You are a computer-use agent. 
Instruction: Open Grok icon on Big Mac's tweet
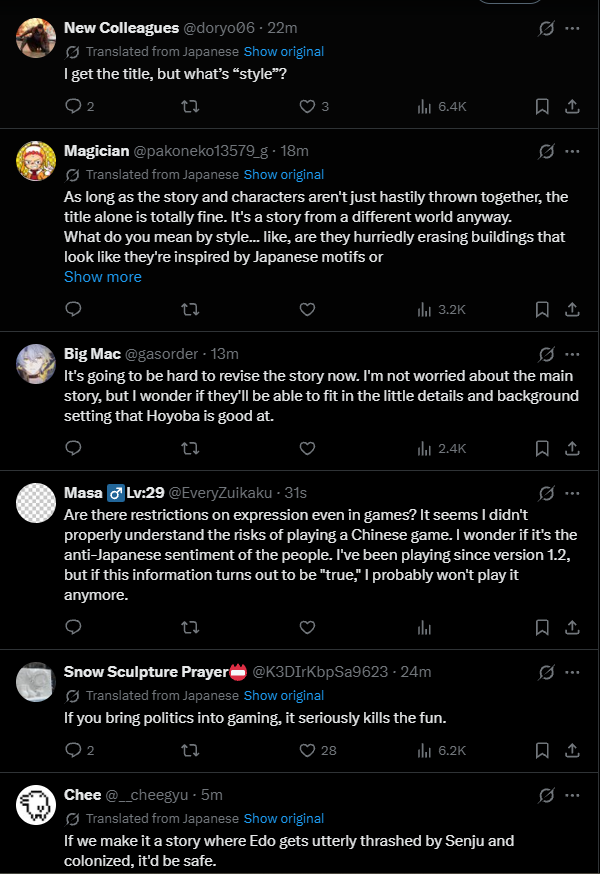click(546, 354)
